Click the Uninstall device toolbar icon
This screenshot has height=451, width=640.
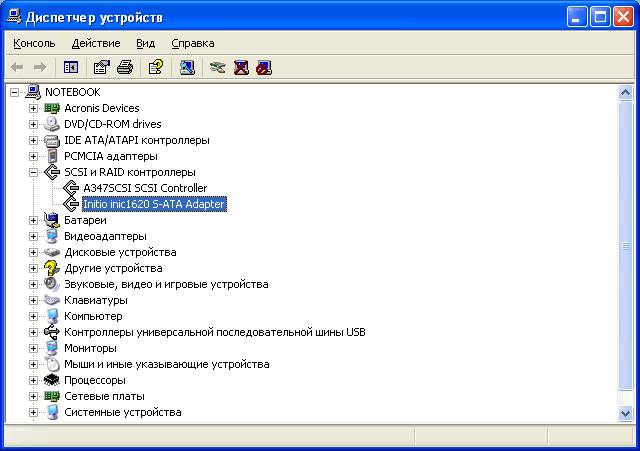pos(241,67)
